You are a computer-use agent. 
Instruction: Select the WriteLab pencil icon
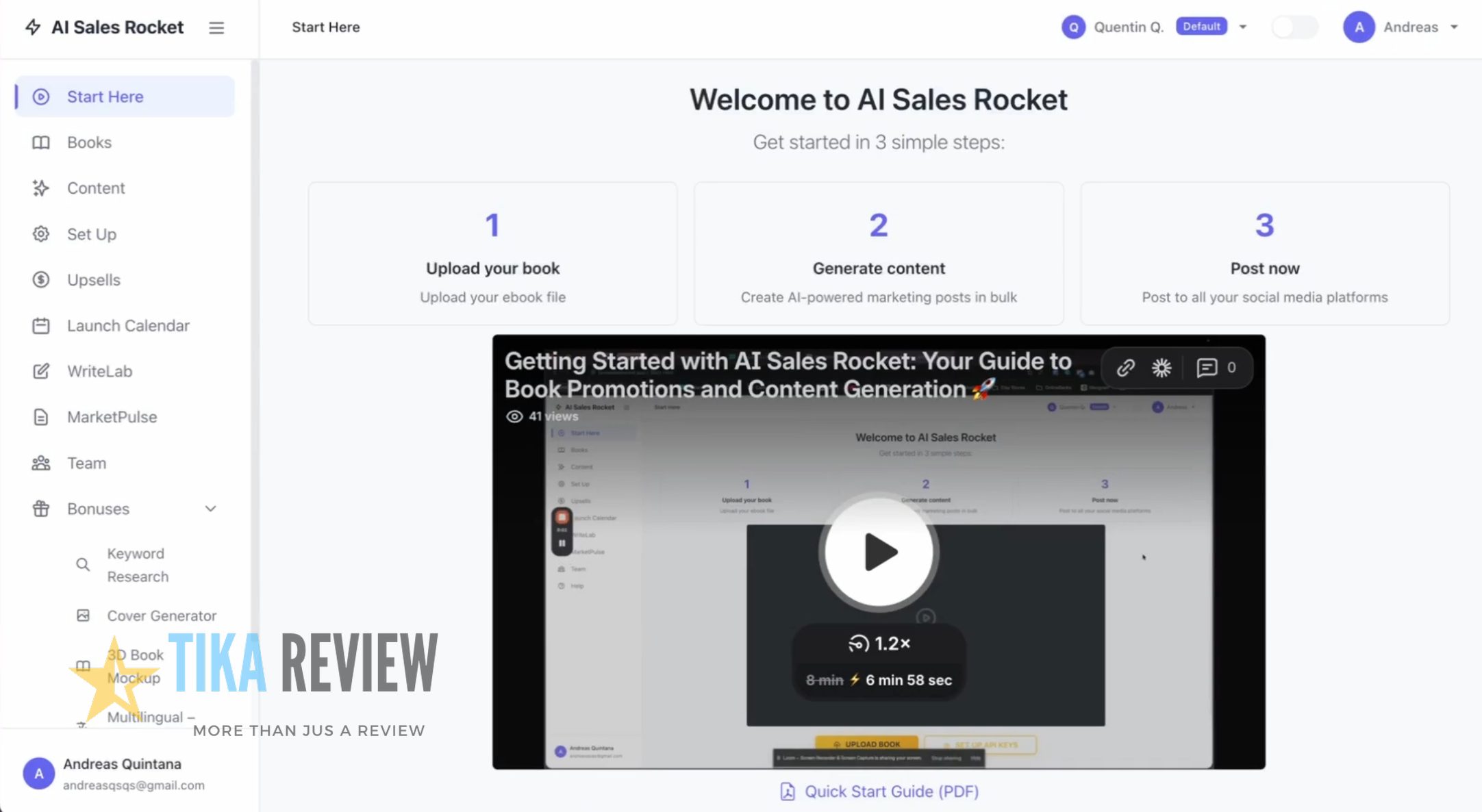(x=40, y=371)
